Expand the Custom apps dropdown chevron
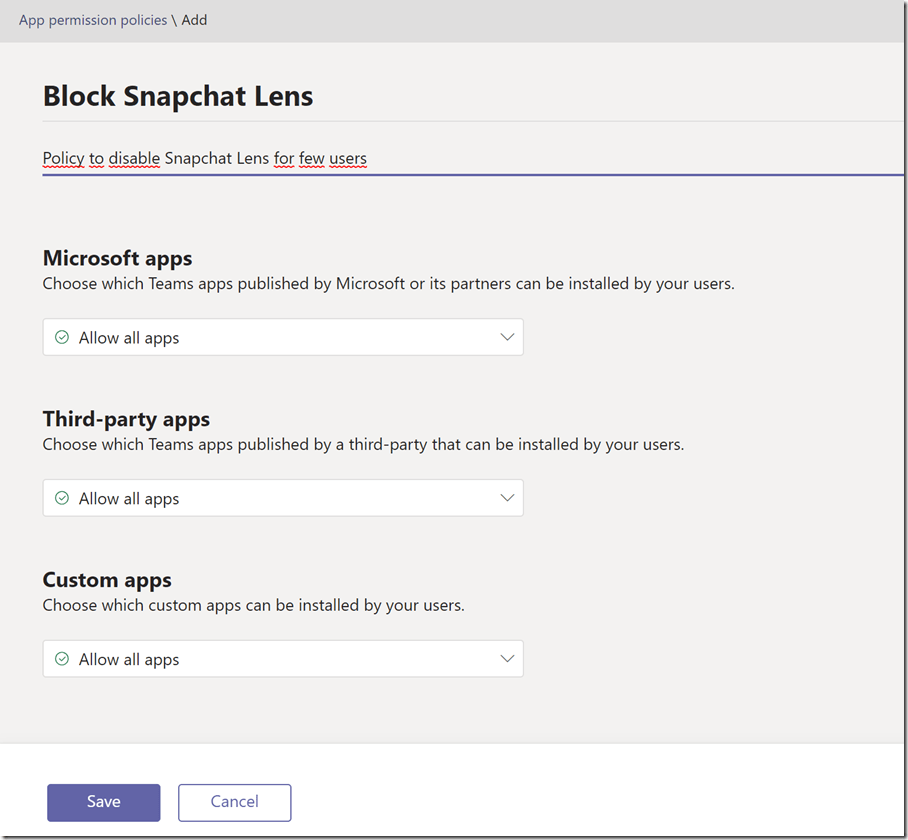908x840 pixels. pyautogui.click(x=507, y=659)
